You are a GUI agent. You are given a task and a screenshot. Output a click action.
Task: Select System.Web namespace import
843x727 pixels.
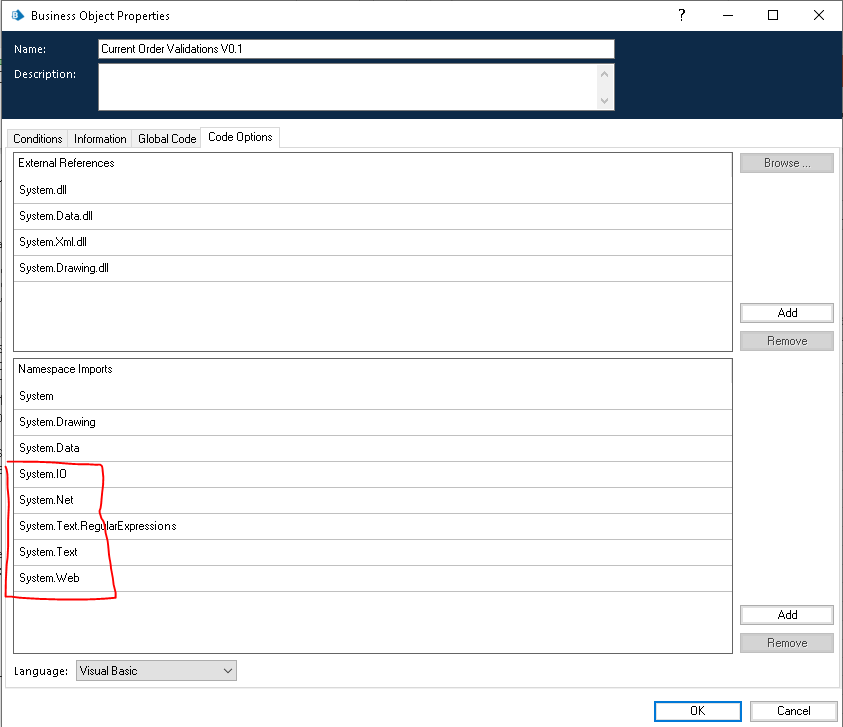(x=373, y=578)
